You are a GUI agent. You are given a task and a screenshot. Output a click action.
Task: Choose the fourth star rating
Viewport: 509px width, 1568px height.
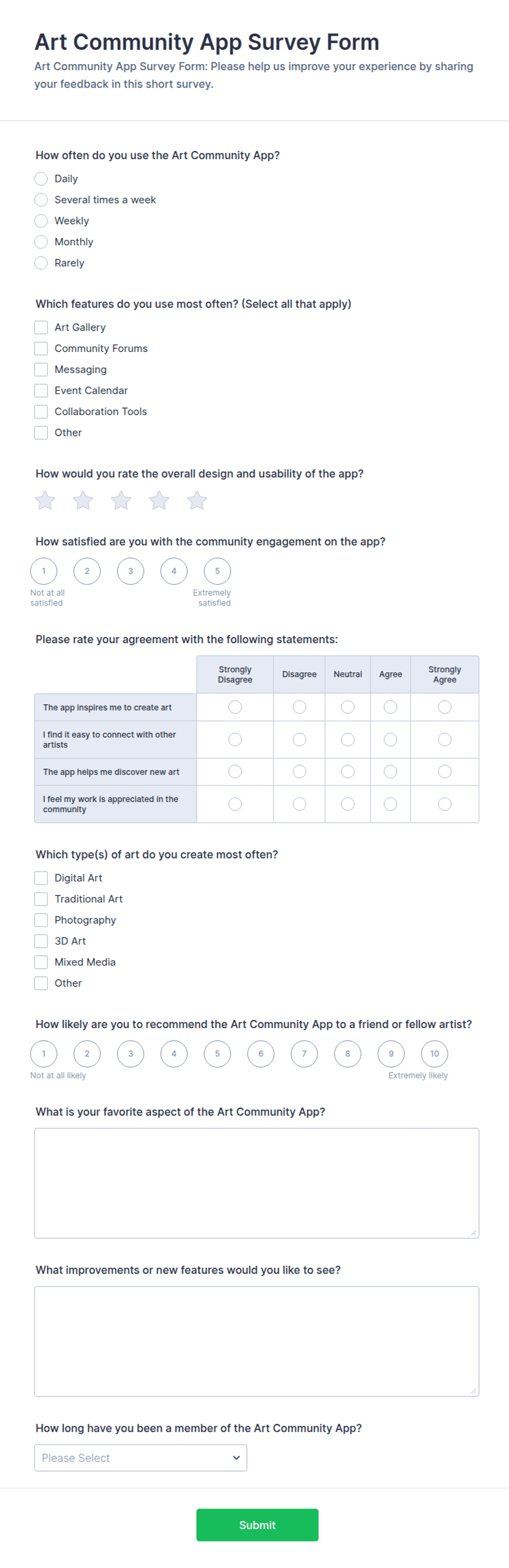159,500
